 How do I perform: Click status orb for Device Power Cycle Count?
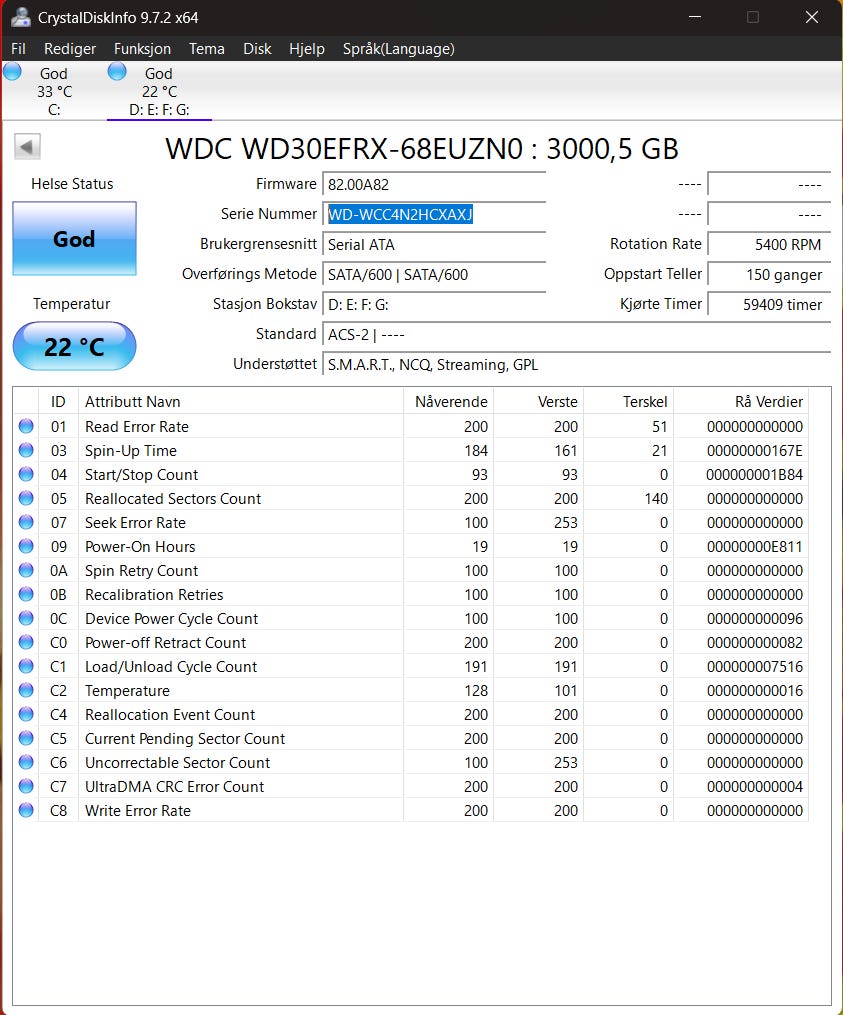(26, 618)
